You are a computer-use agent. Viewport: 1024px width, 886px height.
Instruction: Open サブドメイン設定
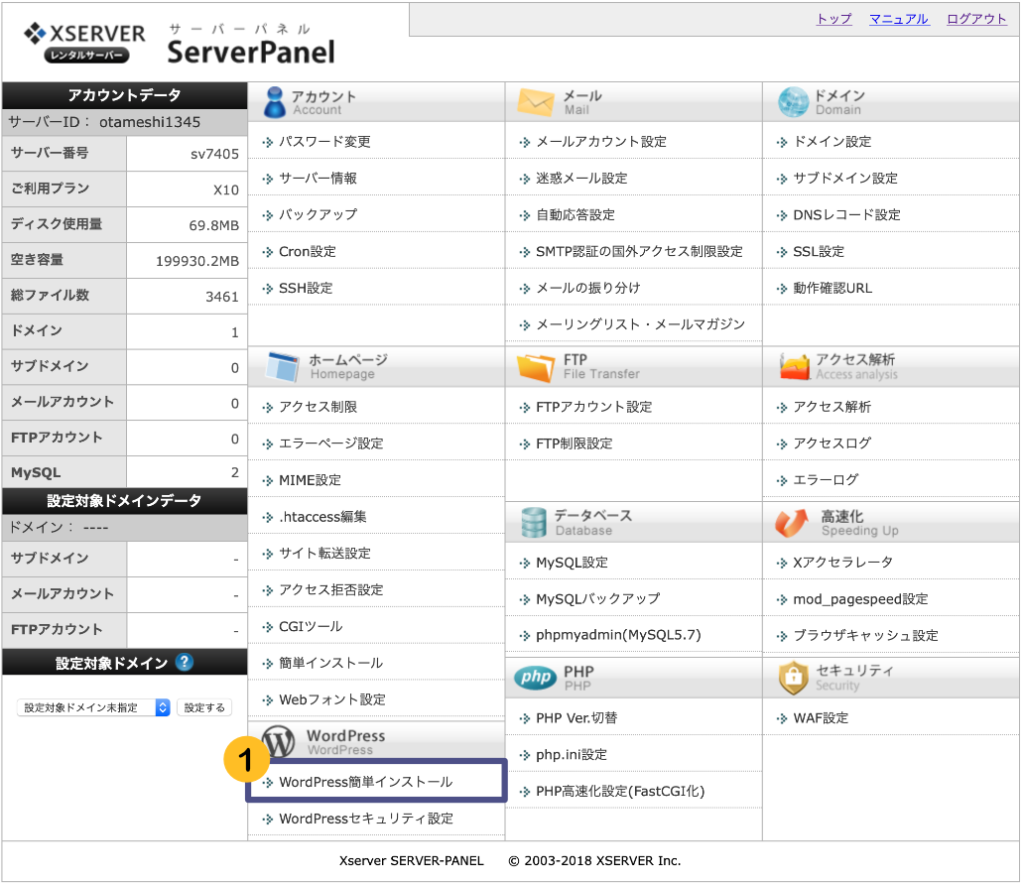[845, 178]
